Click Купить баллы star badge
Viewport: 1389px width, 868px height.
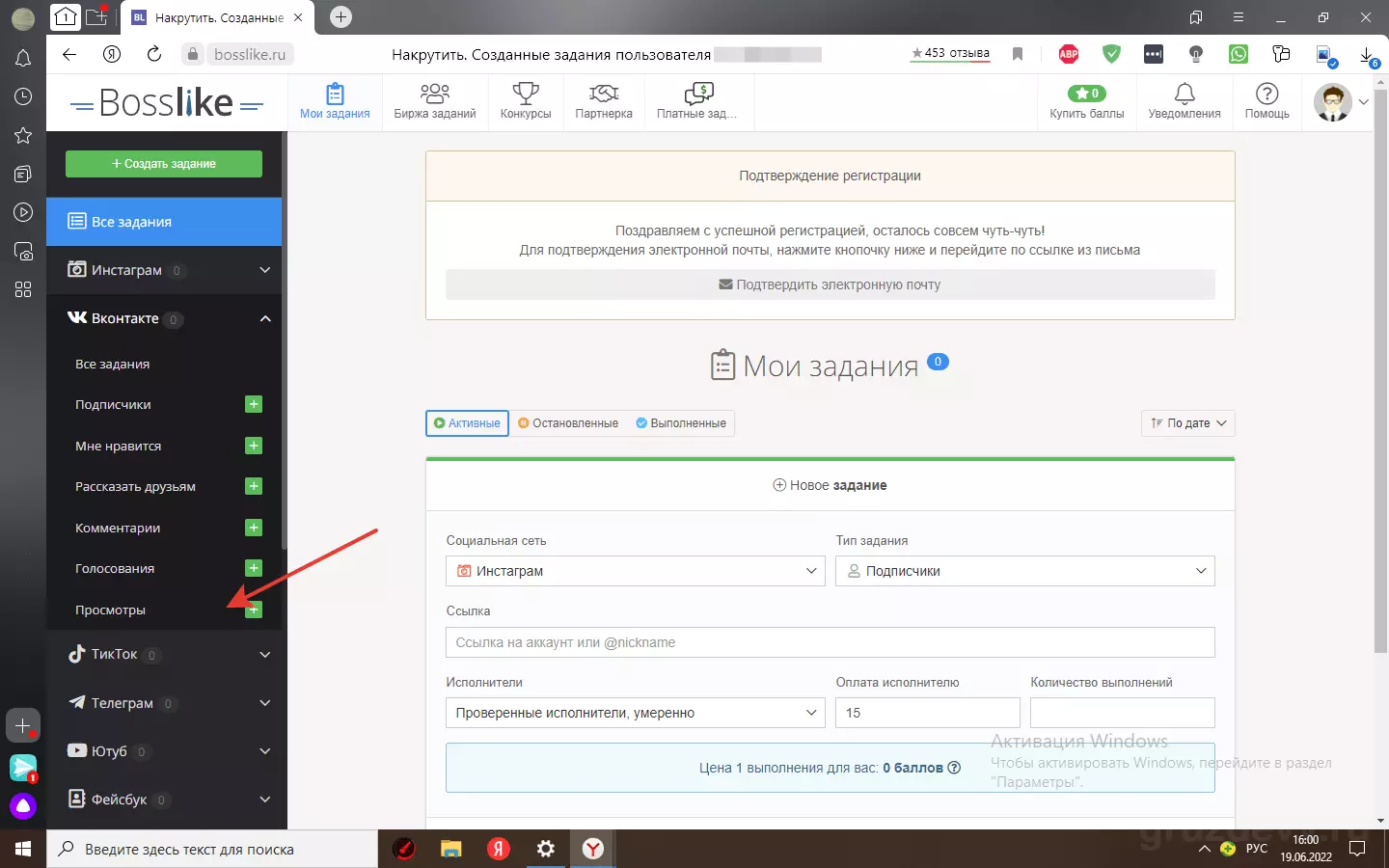[1087, 94]
